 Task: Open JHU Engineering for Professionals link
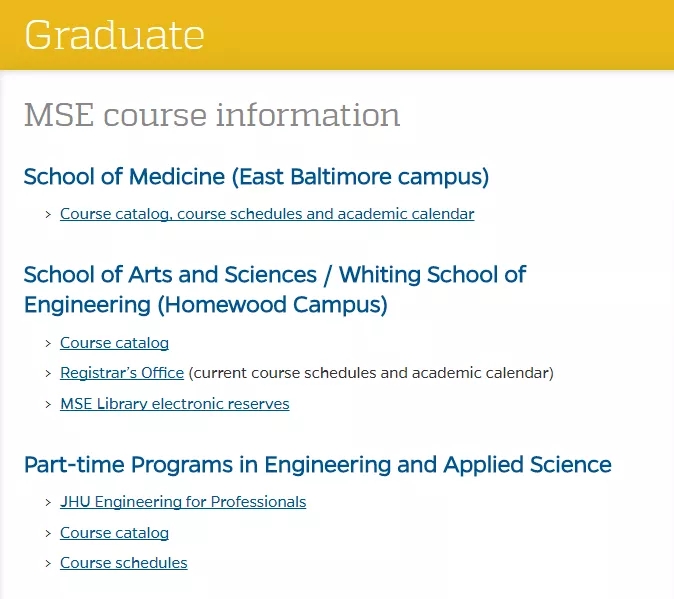click(x=183, y=502)
